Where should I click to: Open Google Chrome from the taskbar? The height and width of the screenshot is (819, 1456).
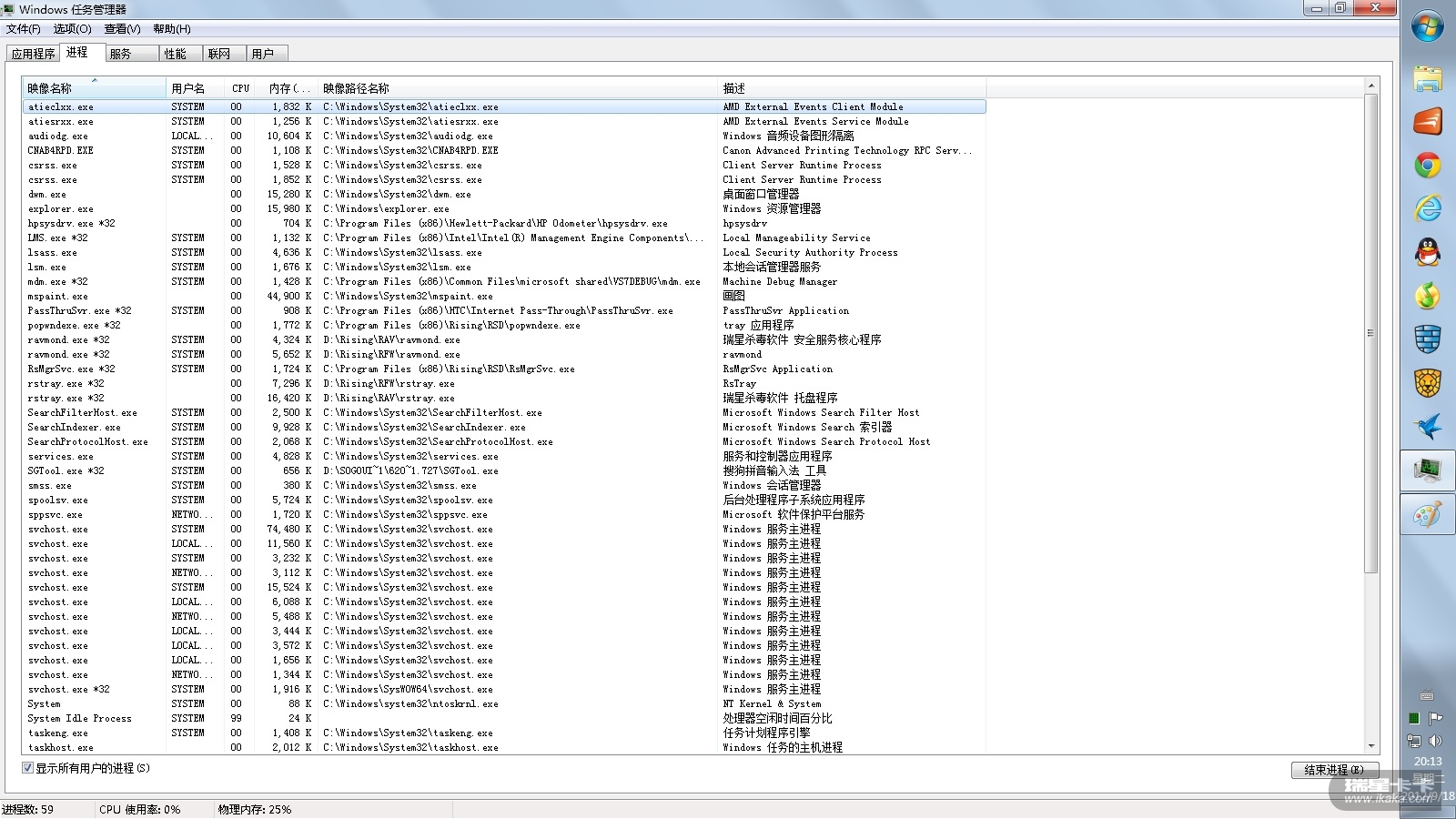point(1428,165)
